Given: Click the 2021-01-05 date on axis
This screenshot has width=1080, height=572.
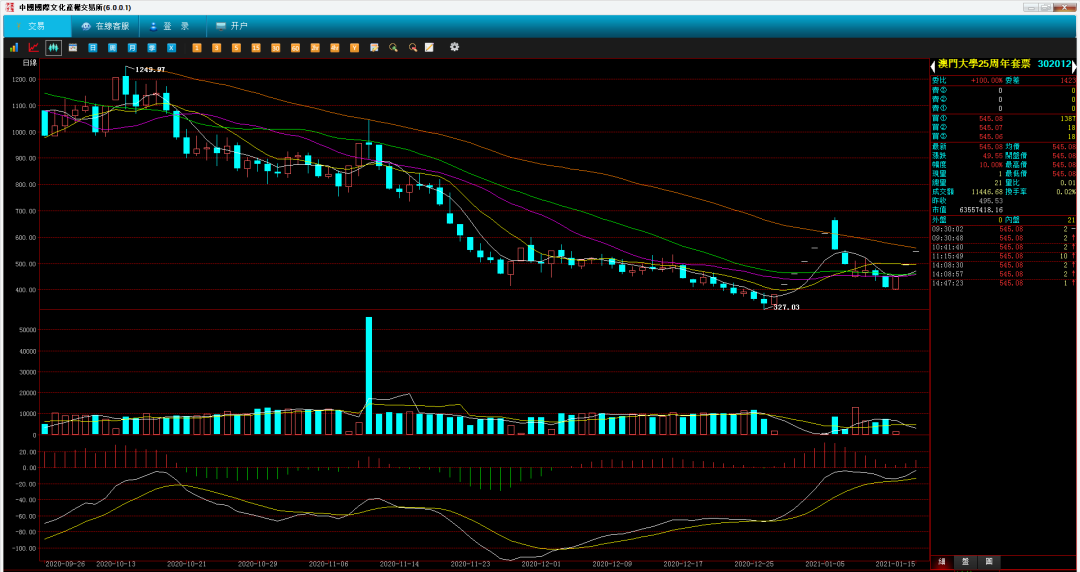Looking at the screenshot, I should (x=825, y=564).
